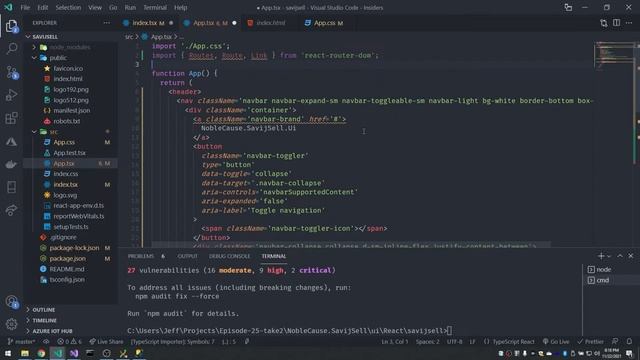
Task: Click the feedback icon in status bar
Action: (615, 341)
